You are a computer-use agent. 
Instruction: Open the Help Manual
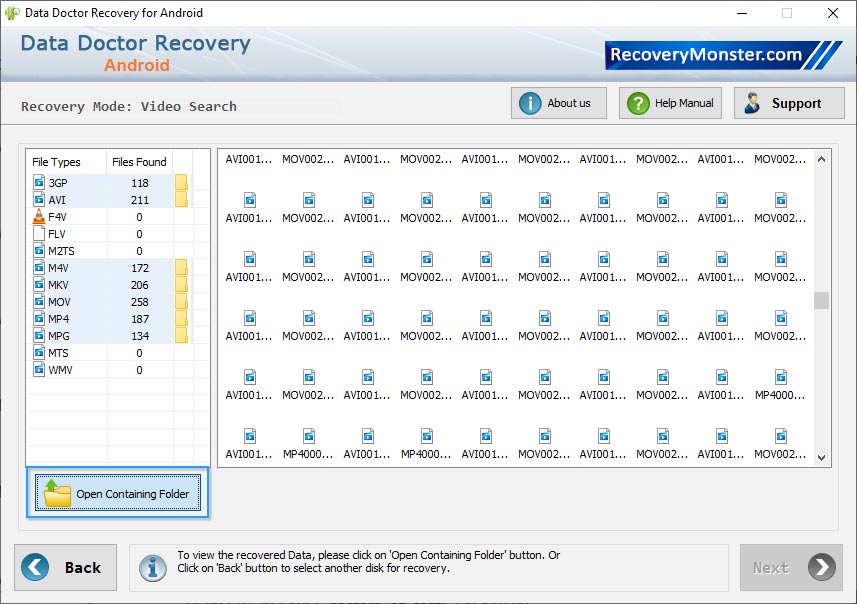(670, 103)
